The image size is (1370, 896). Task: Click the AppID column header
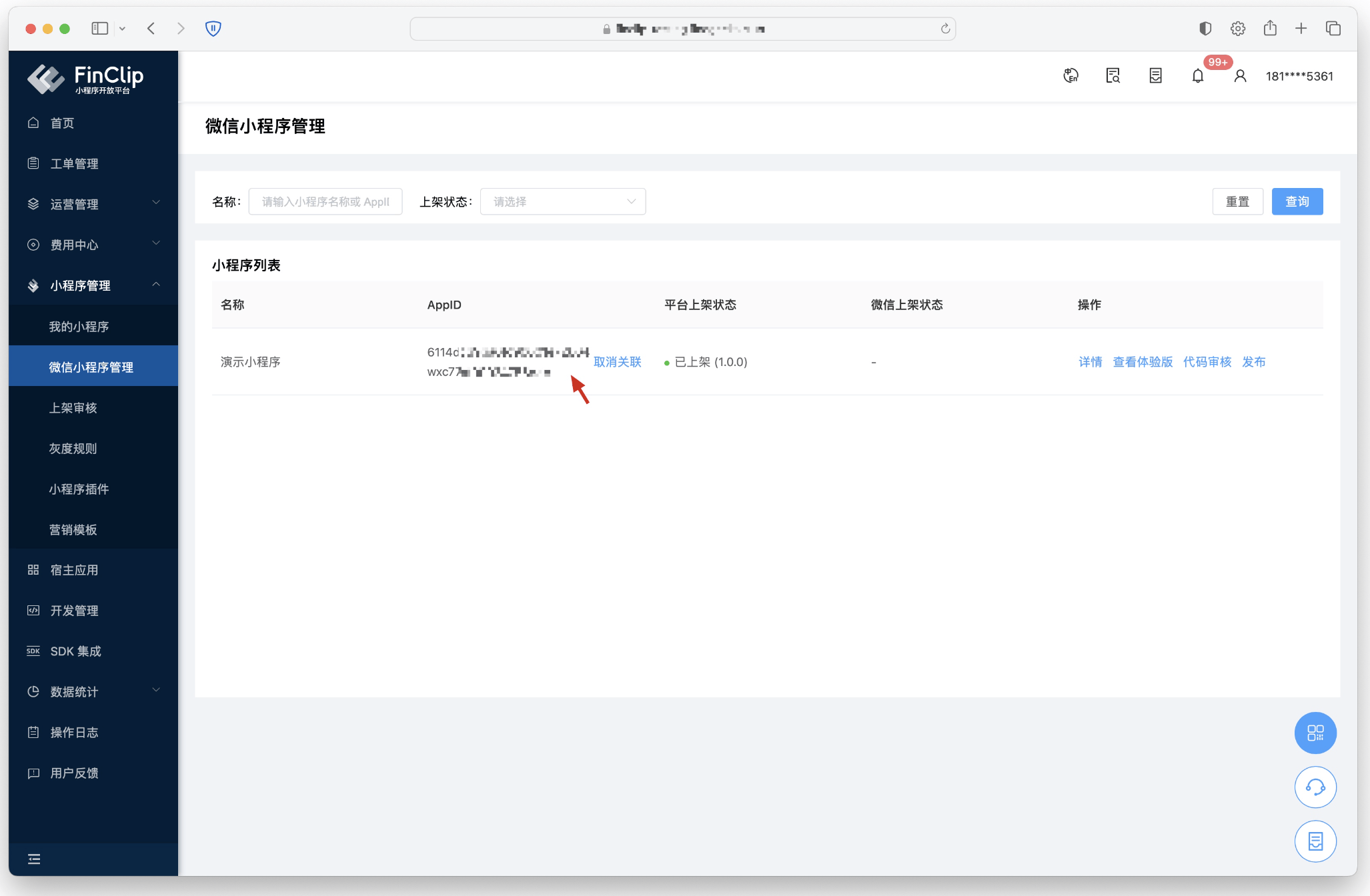click(444, 305)
